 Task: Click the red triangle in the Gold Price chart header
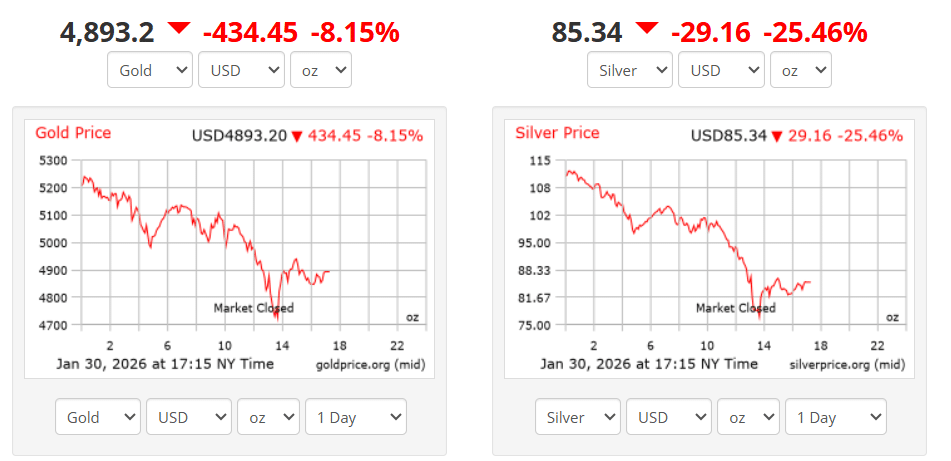296,136
